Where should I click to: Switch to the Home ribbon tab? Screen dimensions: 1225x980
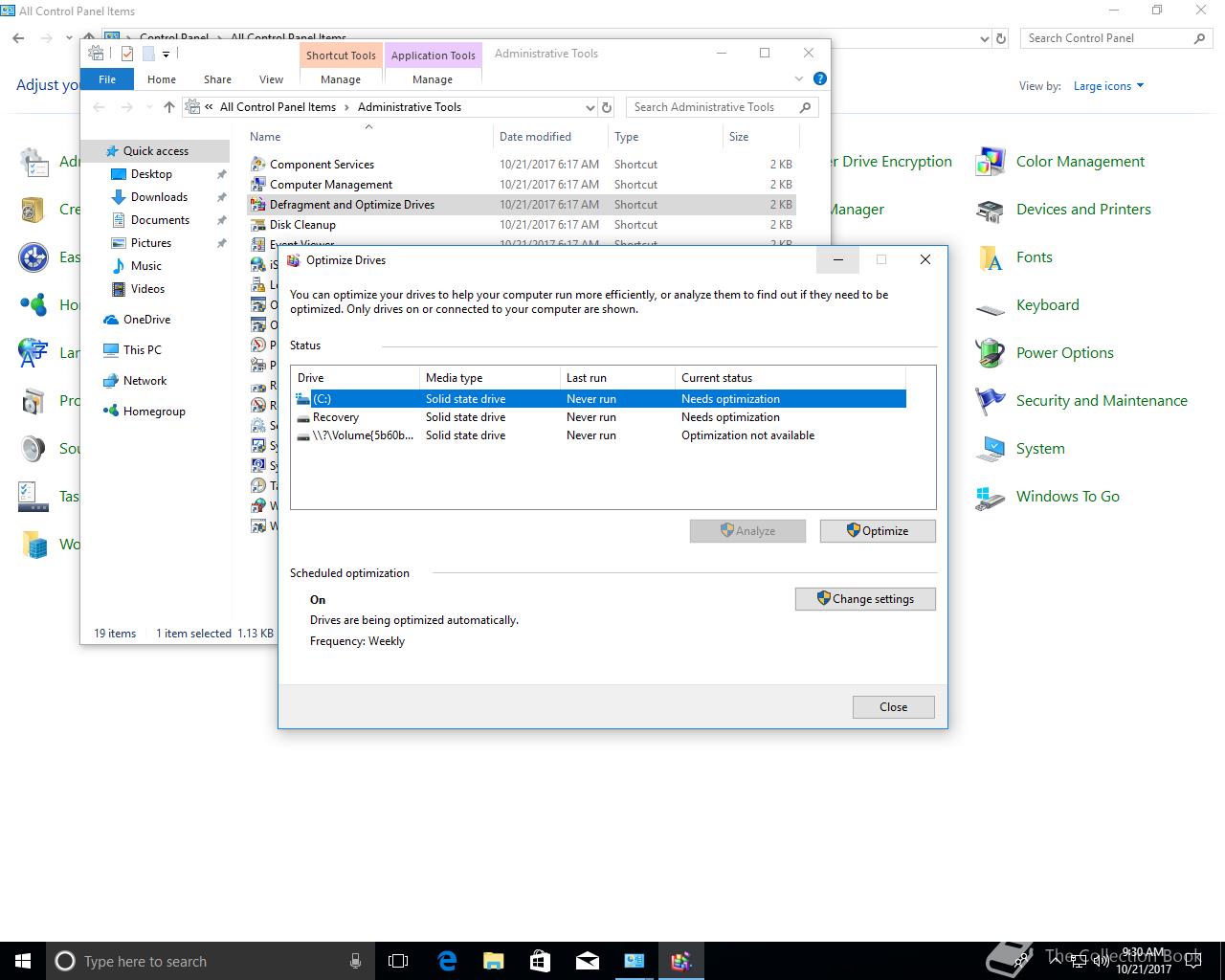pos(162,79)
